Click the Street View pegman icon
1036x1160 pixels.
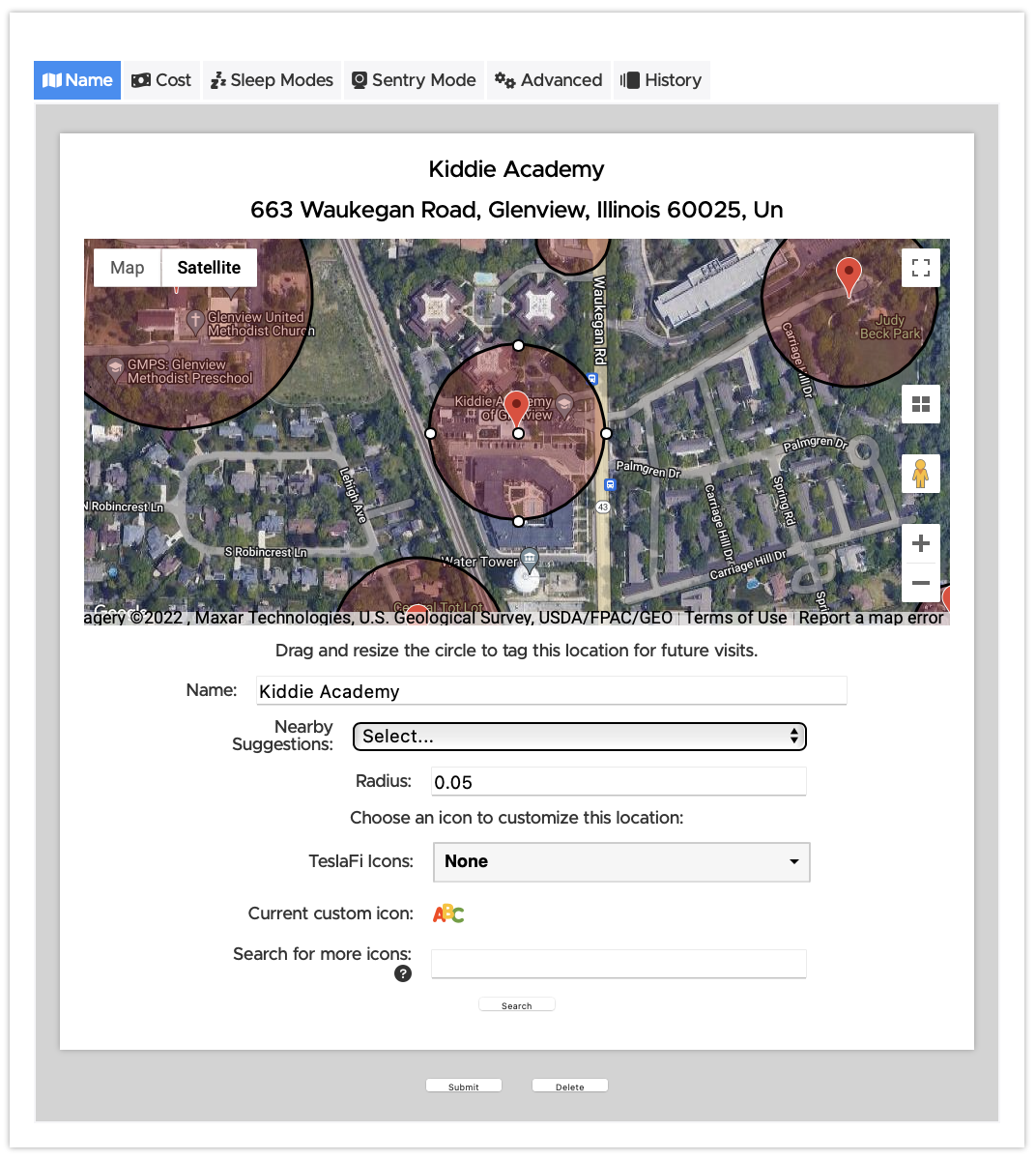(921, 474)
